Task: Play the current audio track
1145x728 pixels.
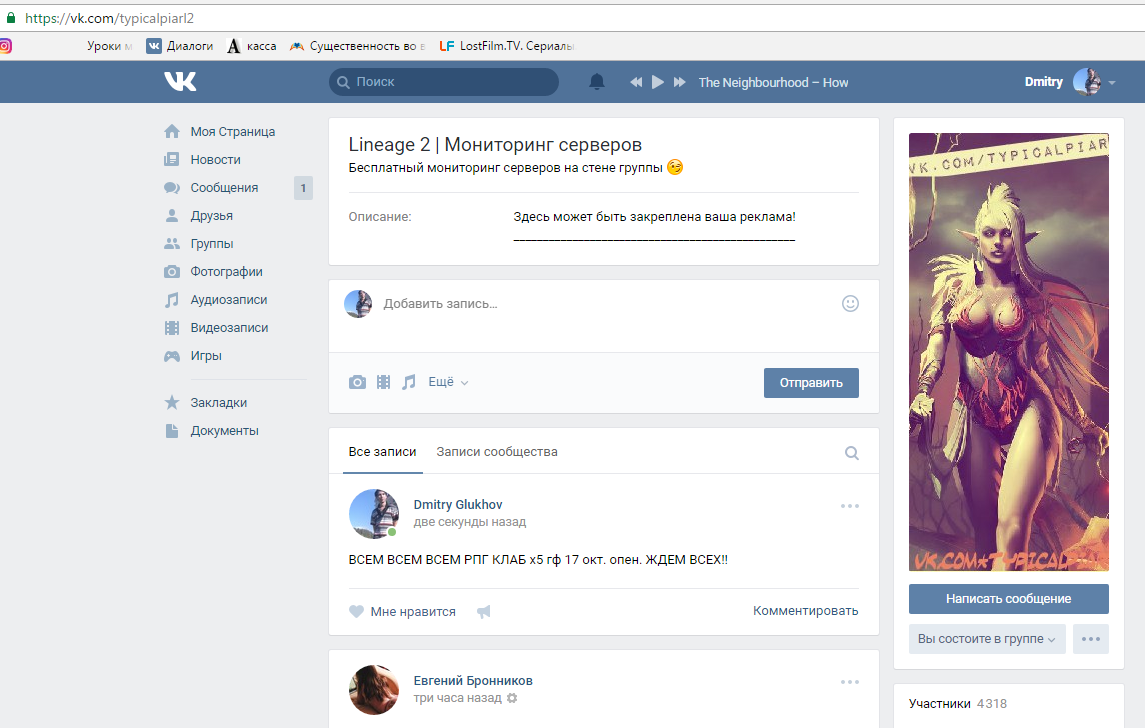Action: [658, 82]
